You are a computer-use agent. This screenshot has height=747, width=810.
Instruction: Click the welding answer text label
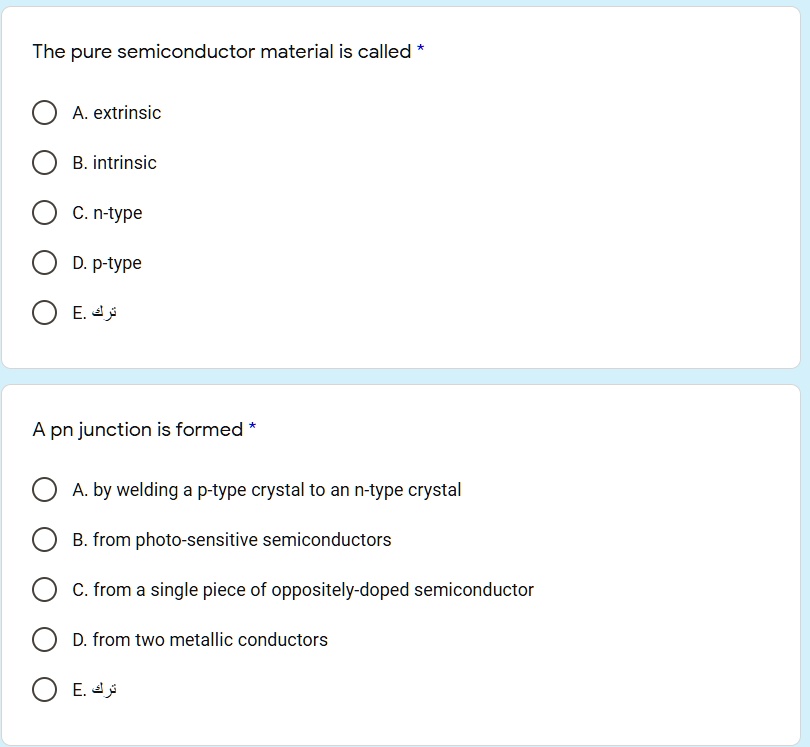tap(266, 489)
